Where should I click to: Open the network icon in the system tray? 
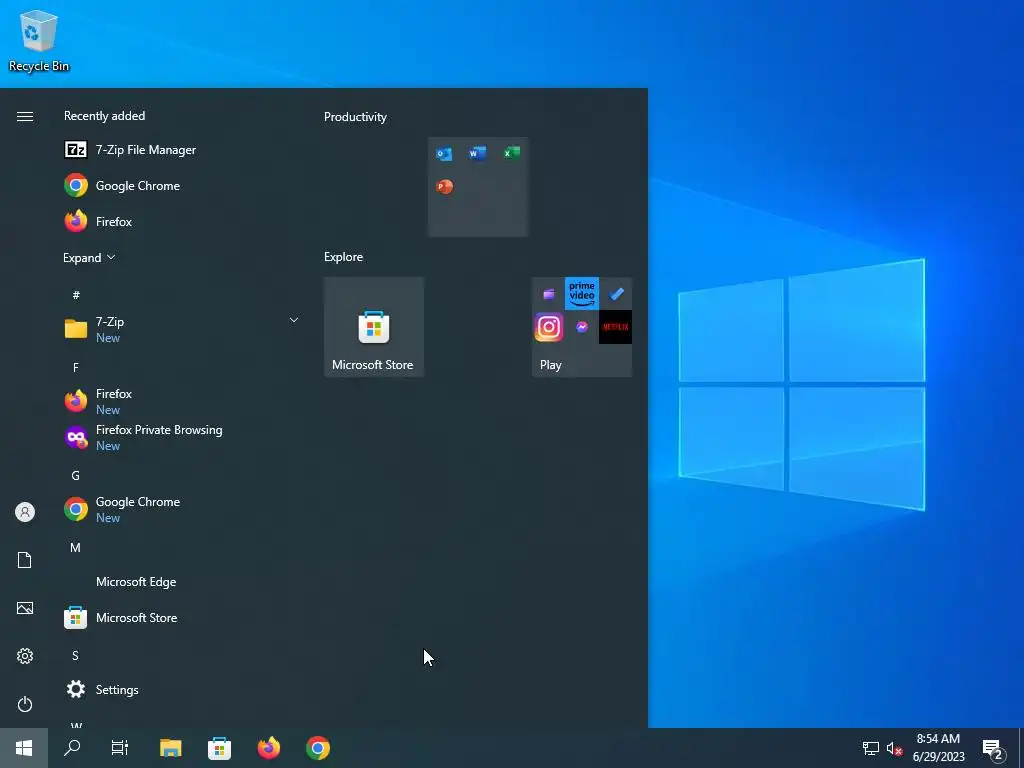click(871, 748)
